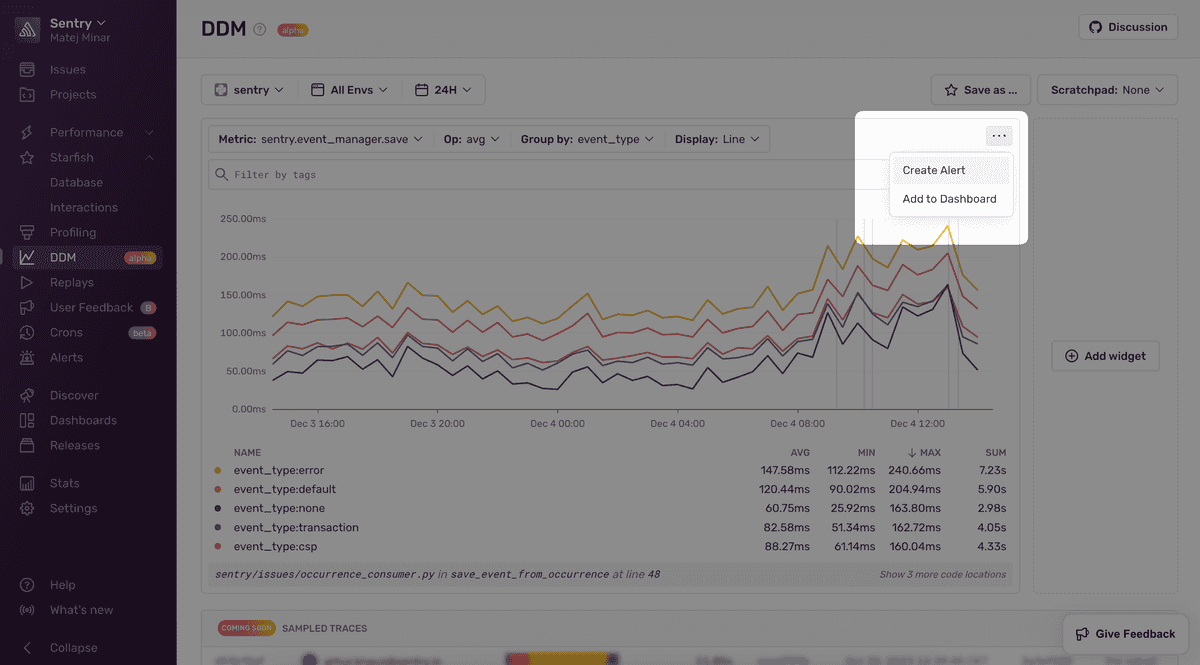
Task: Open Releases page
Action: coord(75,446)
